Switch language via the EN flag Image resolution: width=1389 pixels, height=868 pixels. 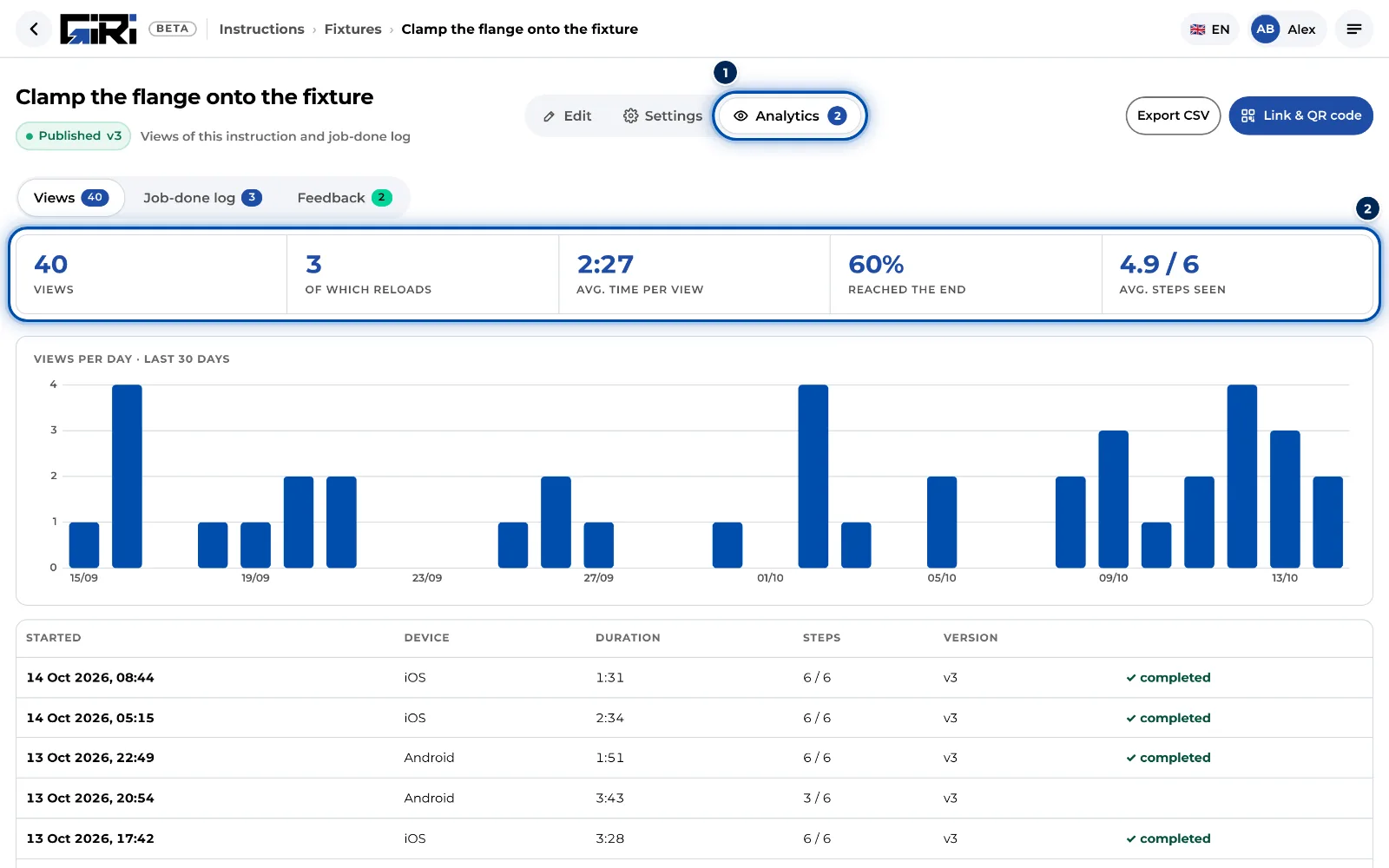1209,30
